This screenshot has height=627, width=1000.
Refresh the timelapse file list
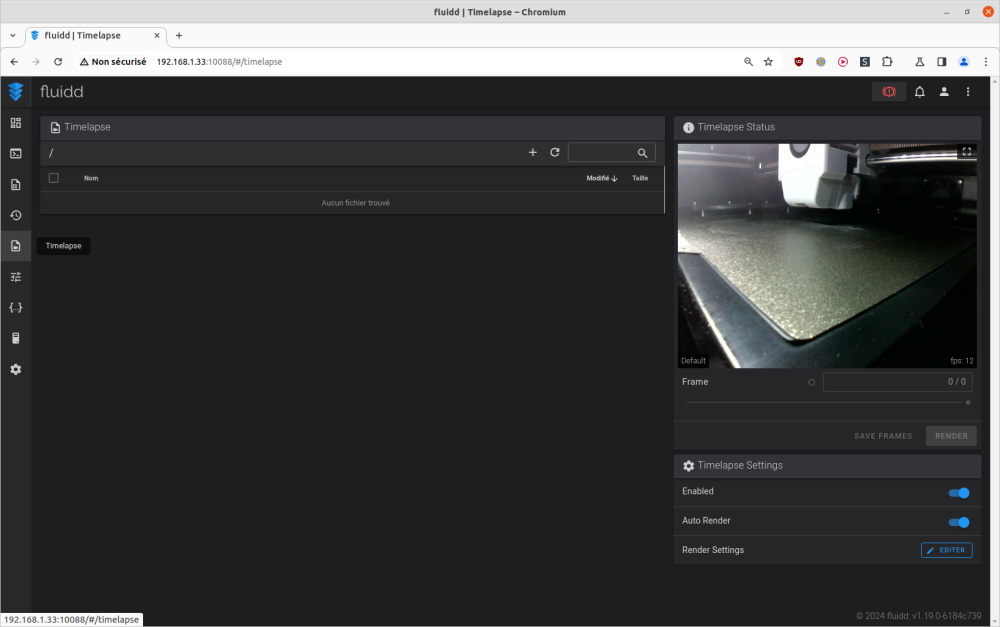[555, 152]
